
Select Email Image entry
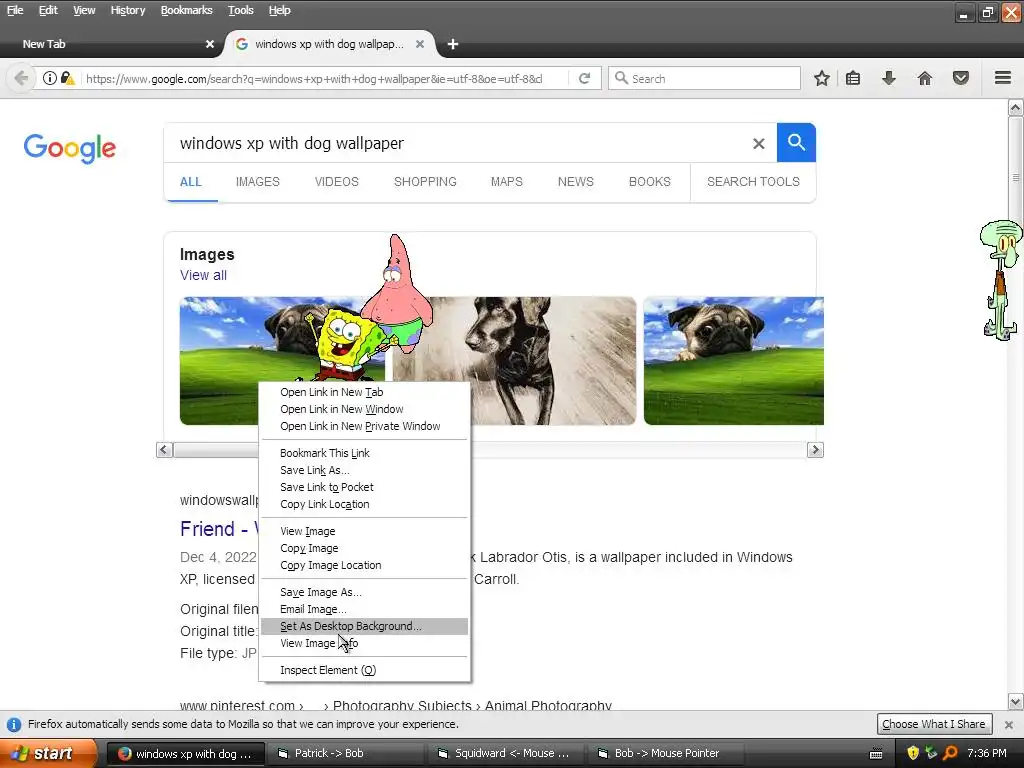pyautogui.click(x=364, y=609)
